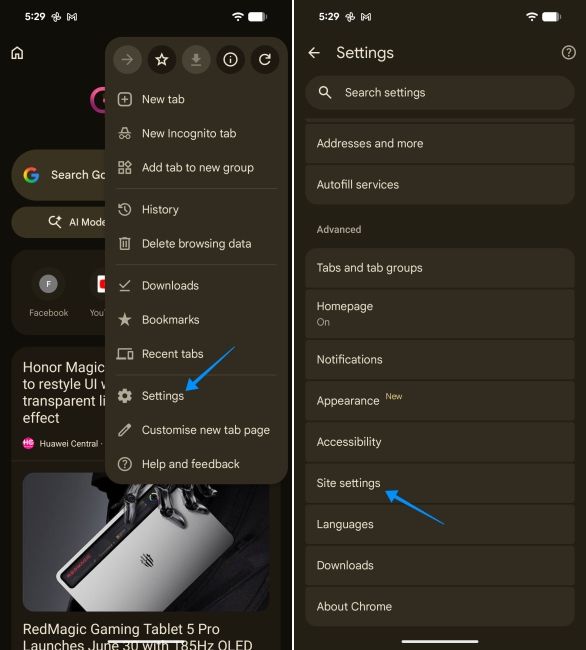The width and height of the screenshot is (586, 650).
Task: Tap the search magnifier icon in Settings
Action: pos(325,92)
